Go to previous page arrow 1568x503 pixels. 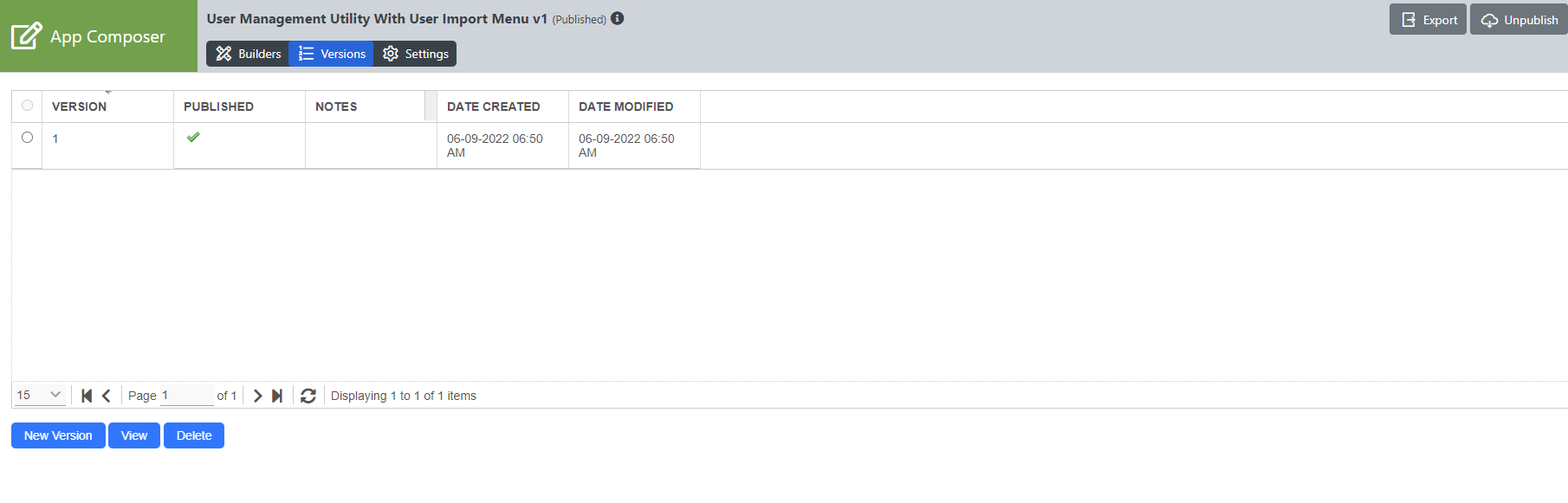click(x=107, y=396)
